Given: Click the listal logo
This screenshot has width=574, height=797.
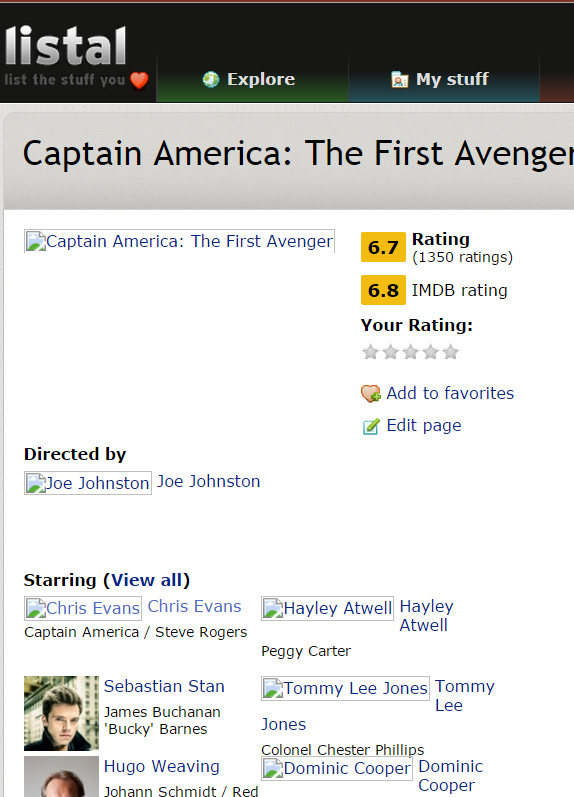Looking at the screenshot, I should 66,46.
